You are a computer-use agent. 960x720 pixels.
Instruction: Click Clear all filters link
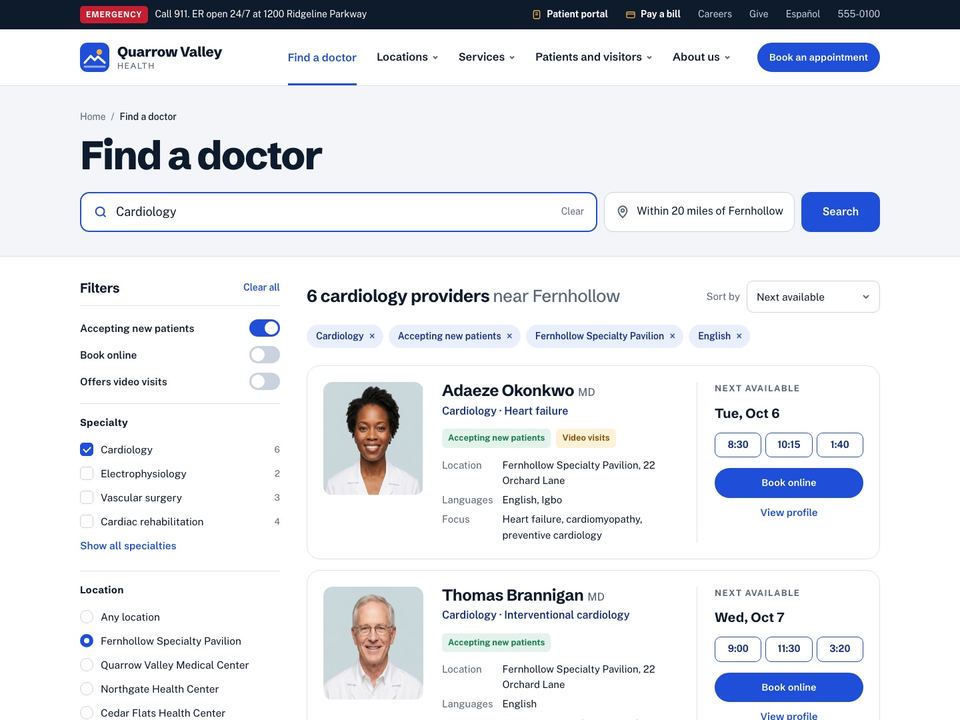tap(261, 287)
